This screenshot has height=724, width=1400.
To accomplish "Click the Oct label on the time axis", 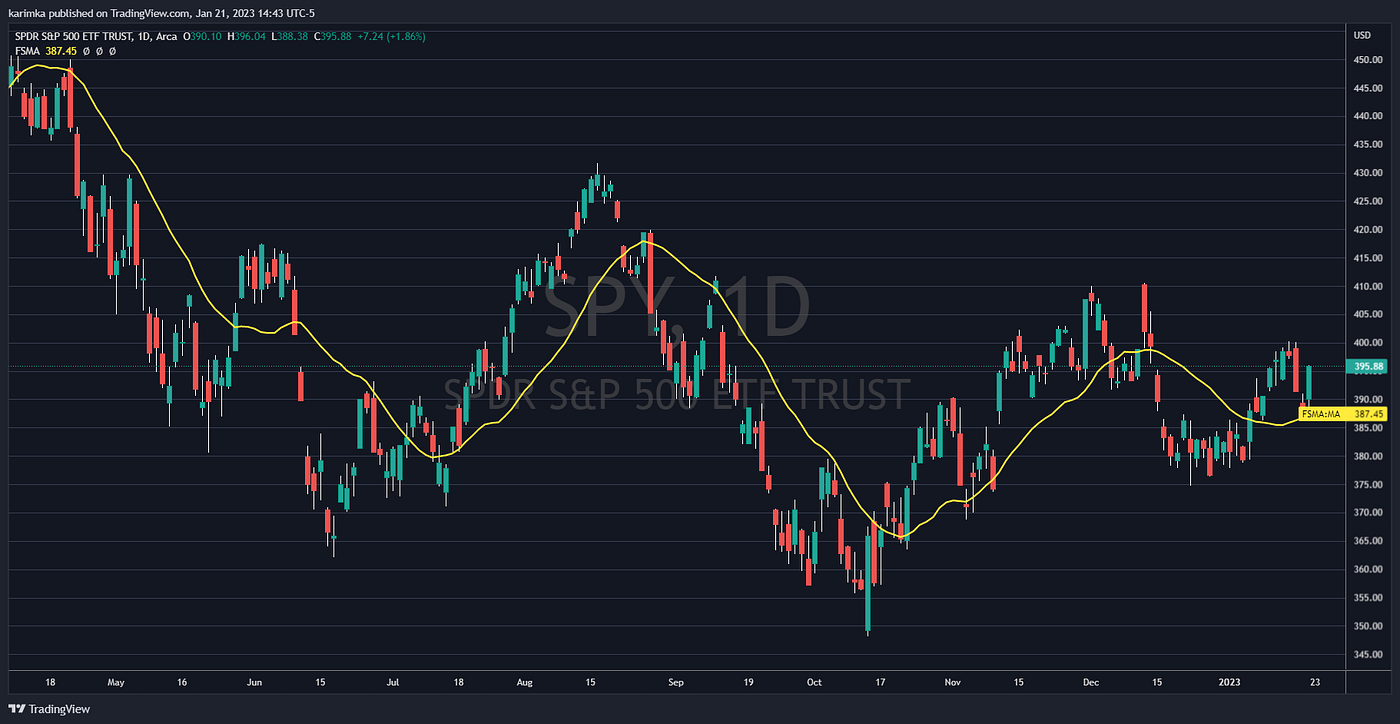I will (x=814, y=683).
